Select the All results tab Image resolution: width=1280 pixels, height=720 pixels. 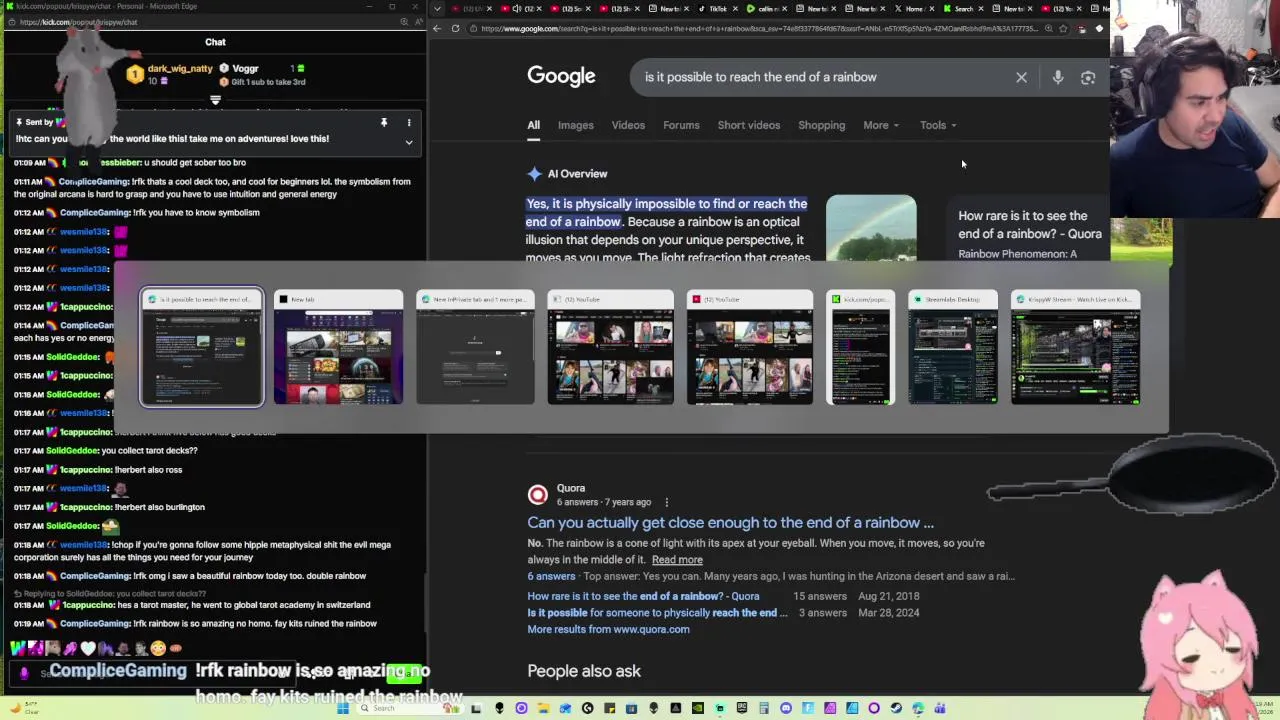(534, 125)
